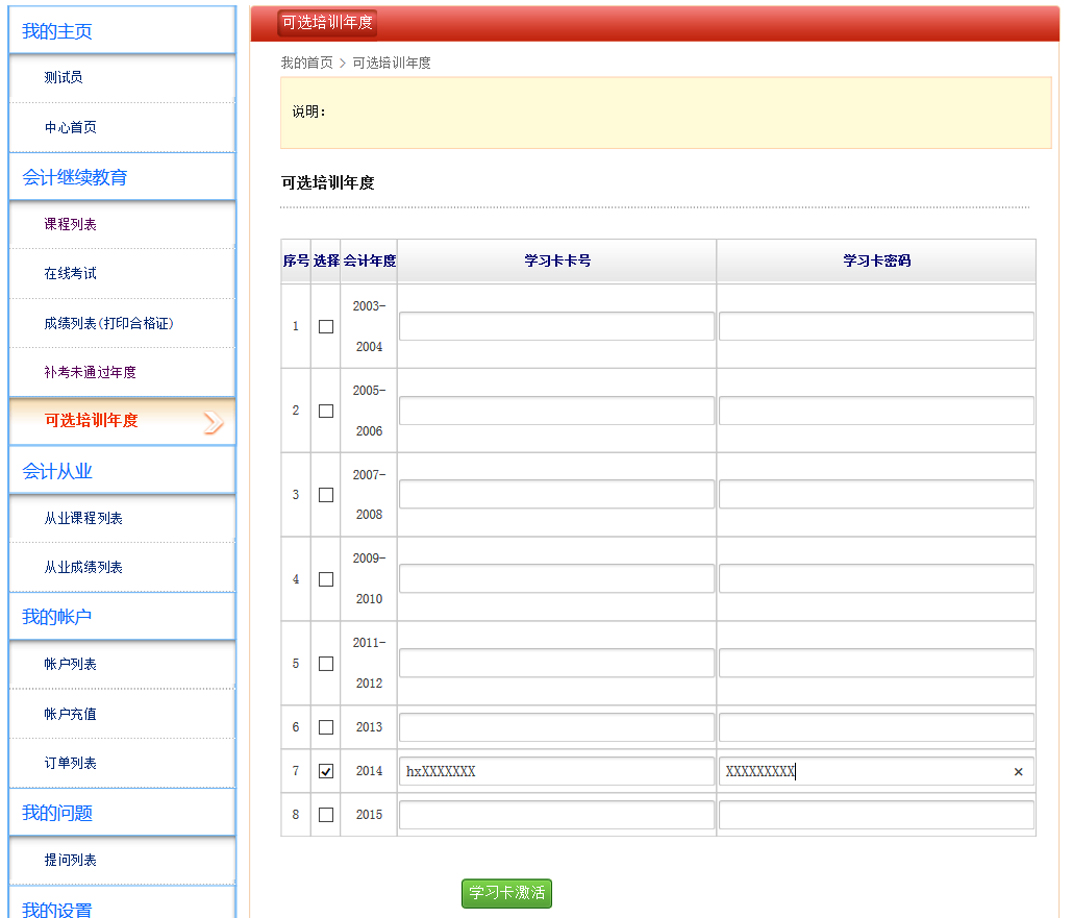Tick the 2013 year checkbox

click(326, 727)
